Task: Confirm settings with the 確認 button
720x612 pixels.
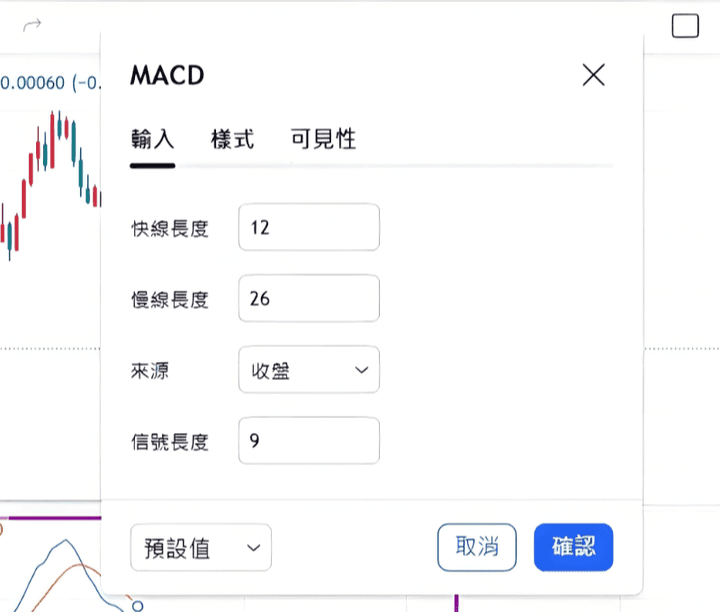Action: point(573,547)
